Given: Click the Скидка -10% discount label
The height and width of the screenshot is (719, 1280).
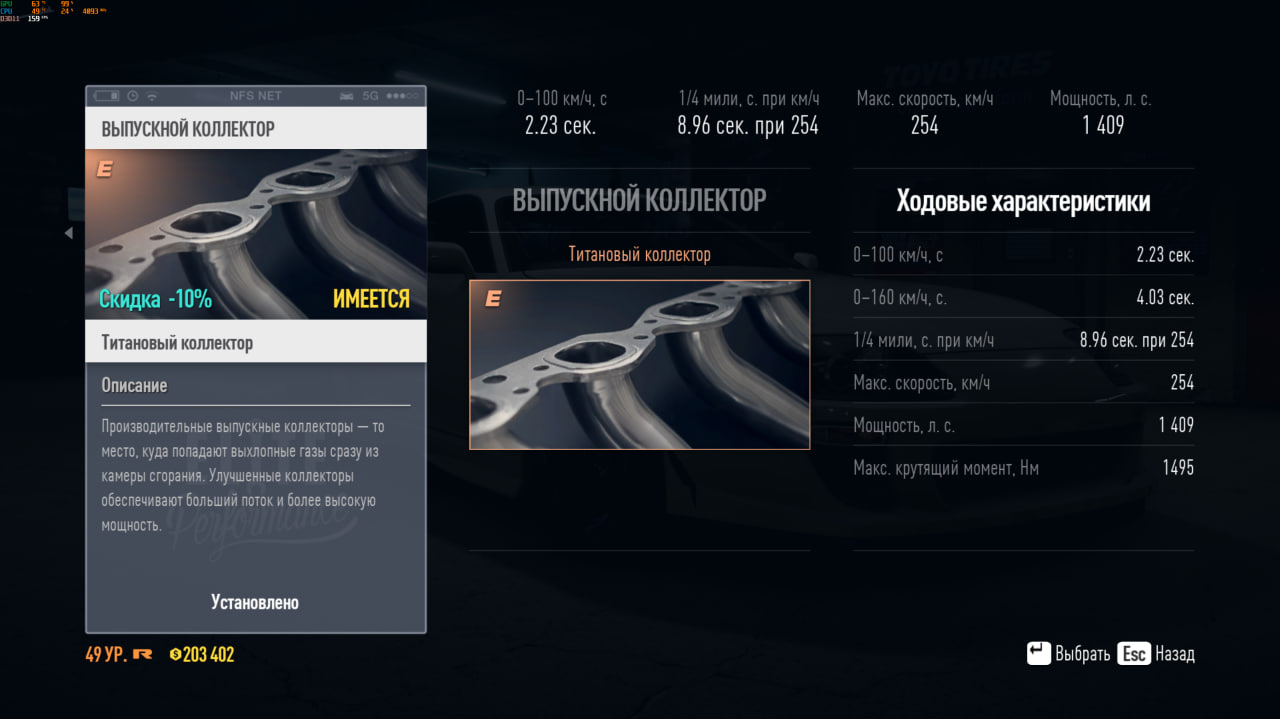Looking at the screenshot, I should (156, 299).
